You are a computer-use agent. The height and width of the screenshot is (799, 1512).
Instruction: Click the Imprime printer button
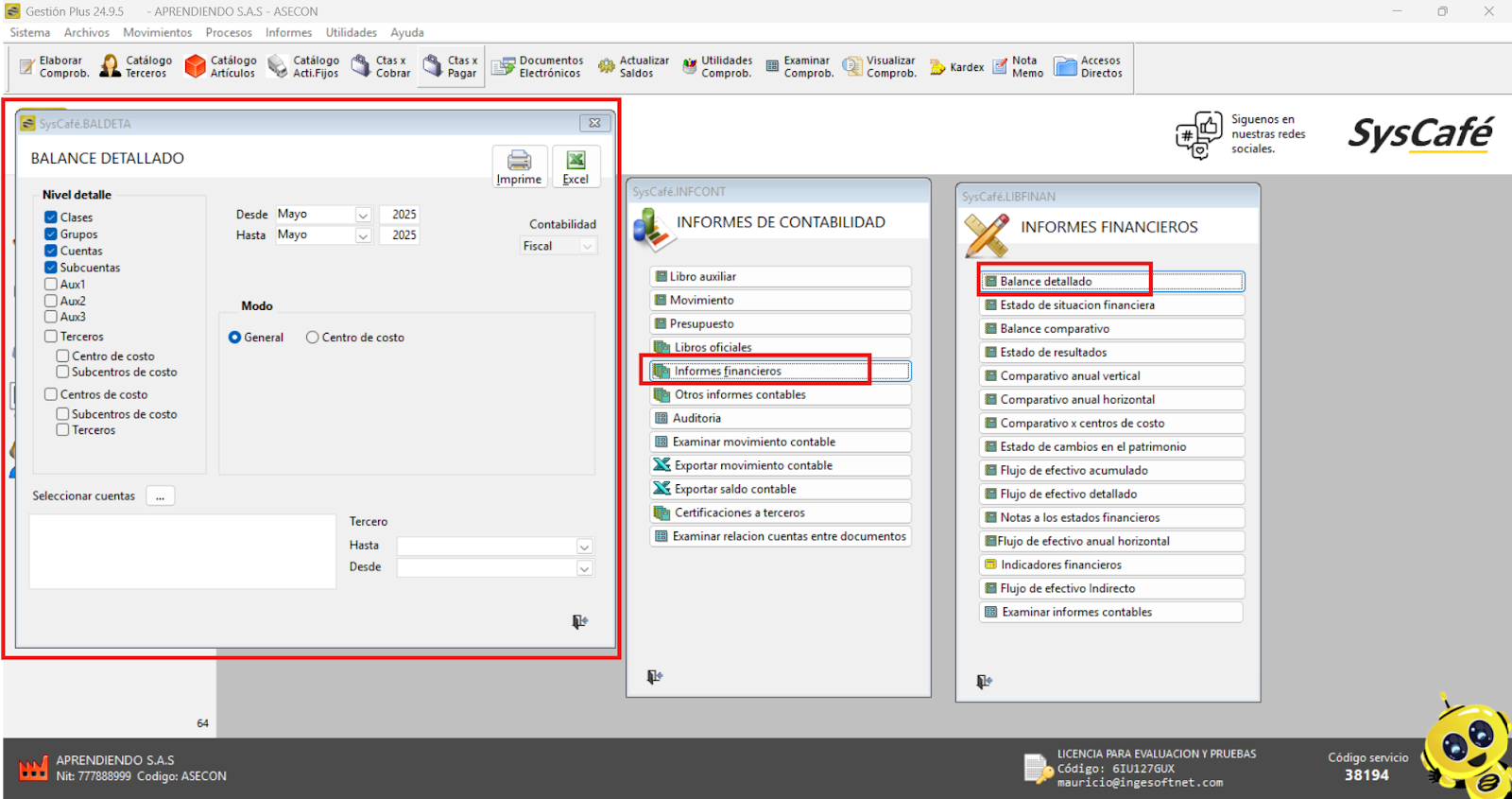tap(519, 167)
